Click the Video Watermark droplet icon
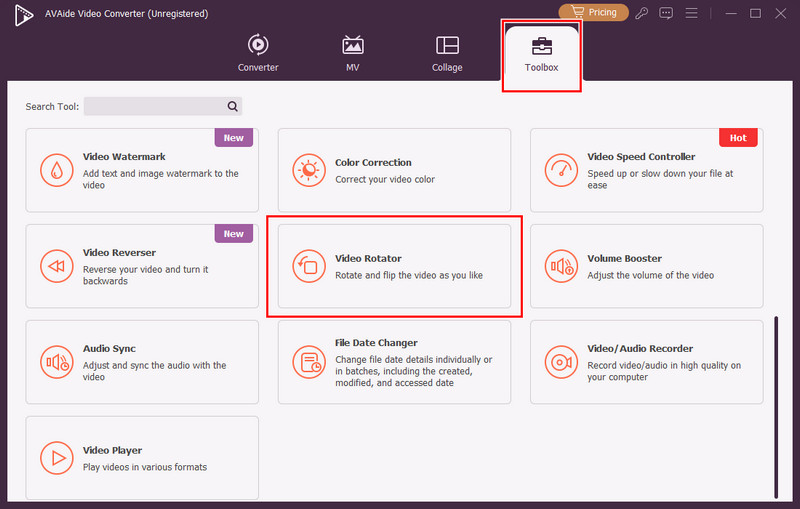Image resolution: width=800 pixels, height=509 pixels. pos(57,170)
